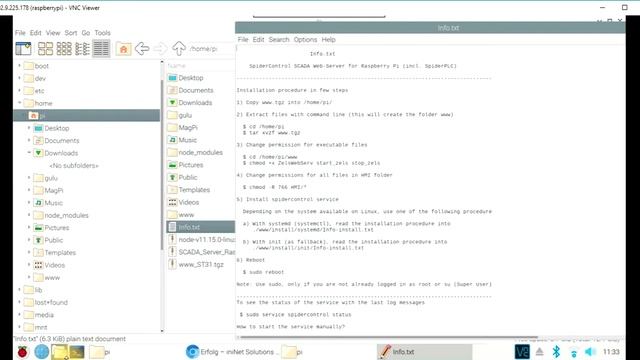Expand the lib folder in tree
Screen dimensions: 640x360
tap(19, 289)
